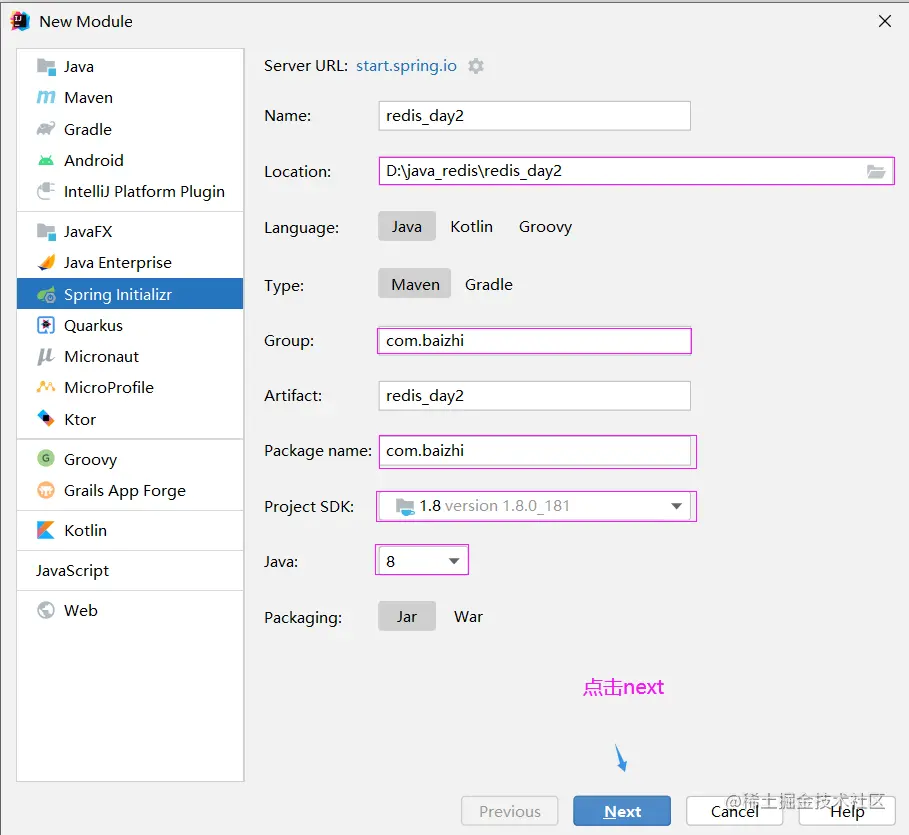Image resolution: width=909 pixels, height=835 pixels.
Task: Choose Maven as build type
Action: [x=414, y=284]
